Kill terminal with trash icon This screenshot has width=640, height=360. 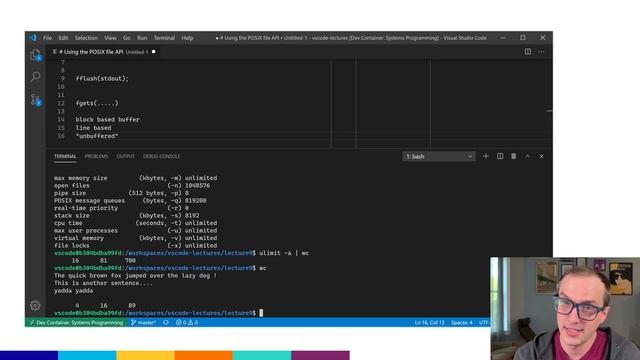click(x=513, y=156)
